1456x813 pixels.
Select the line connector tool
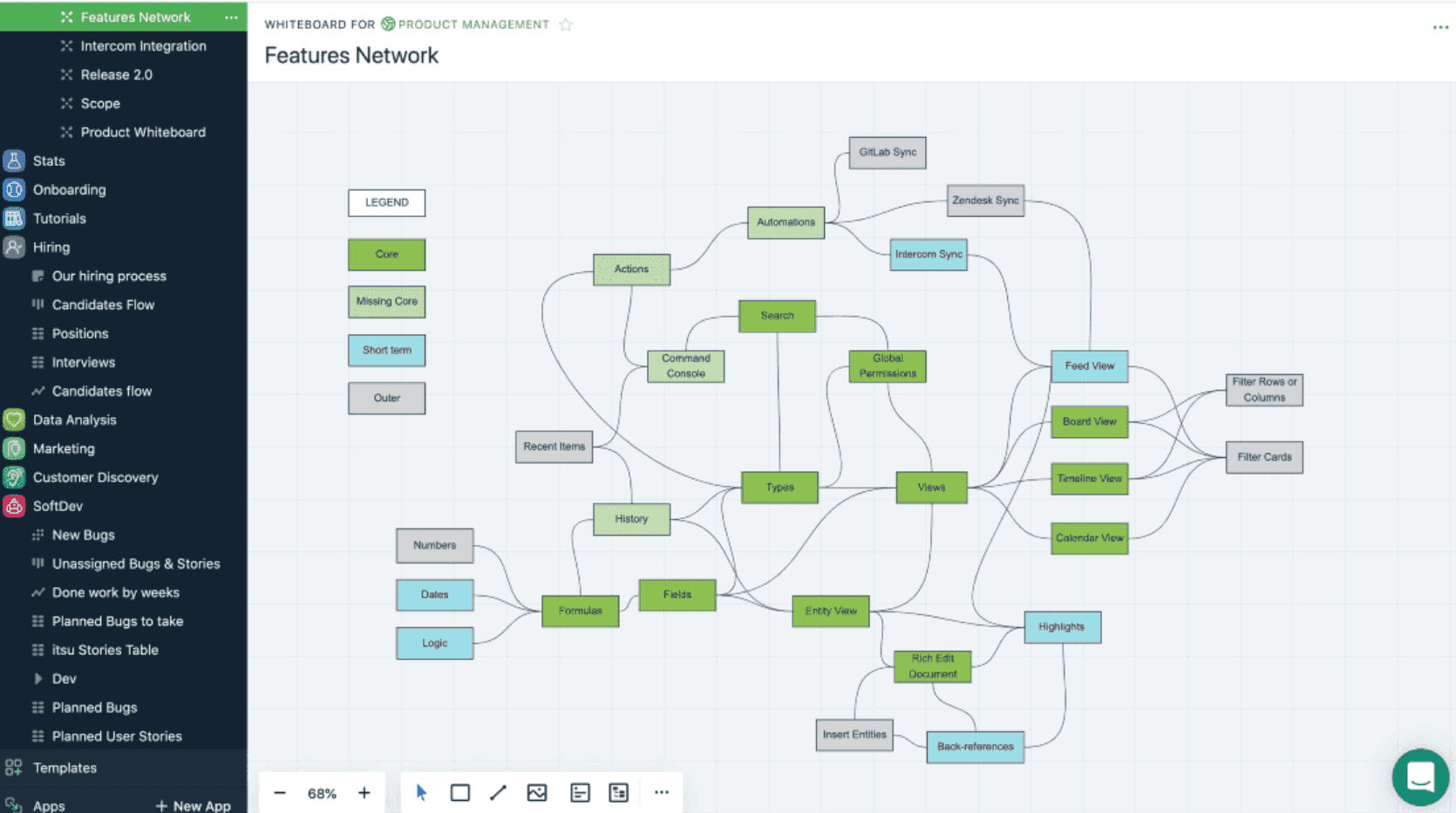click(498, 792)
